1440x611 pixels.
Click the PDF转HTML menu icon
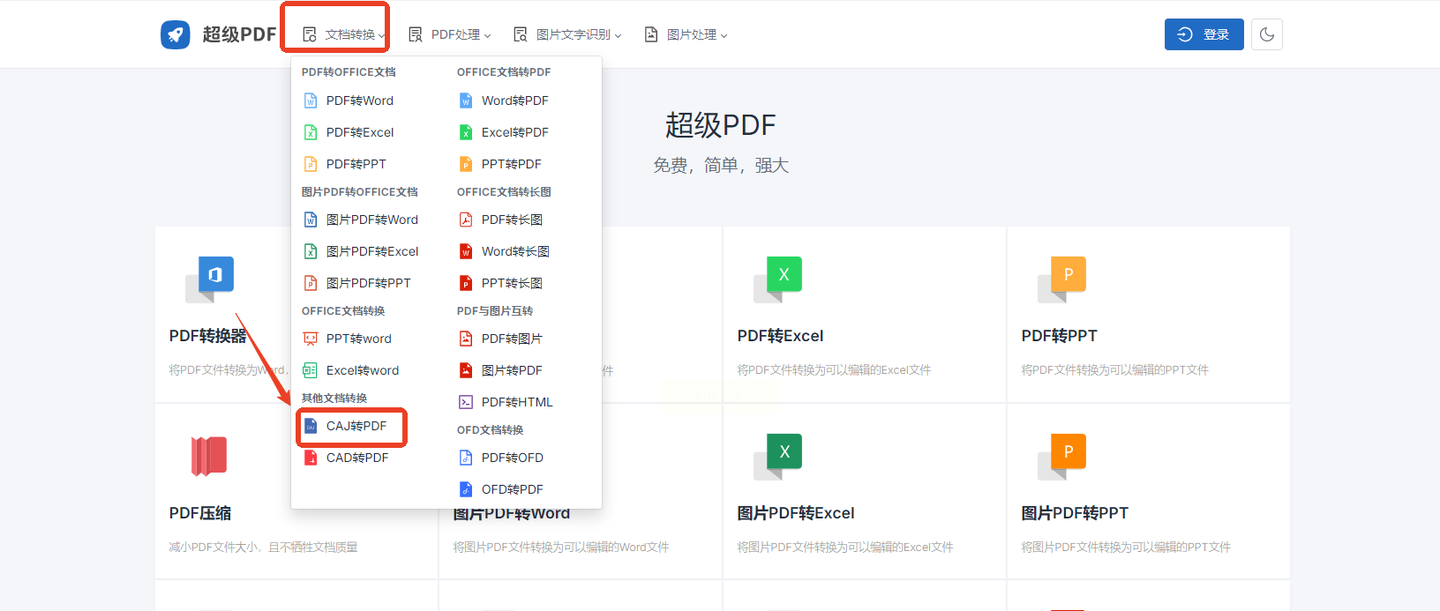pos(465,402)
